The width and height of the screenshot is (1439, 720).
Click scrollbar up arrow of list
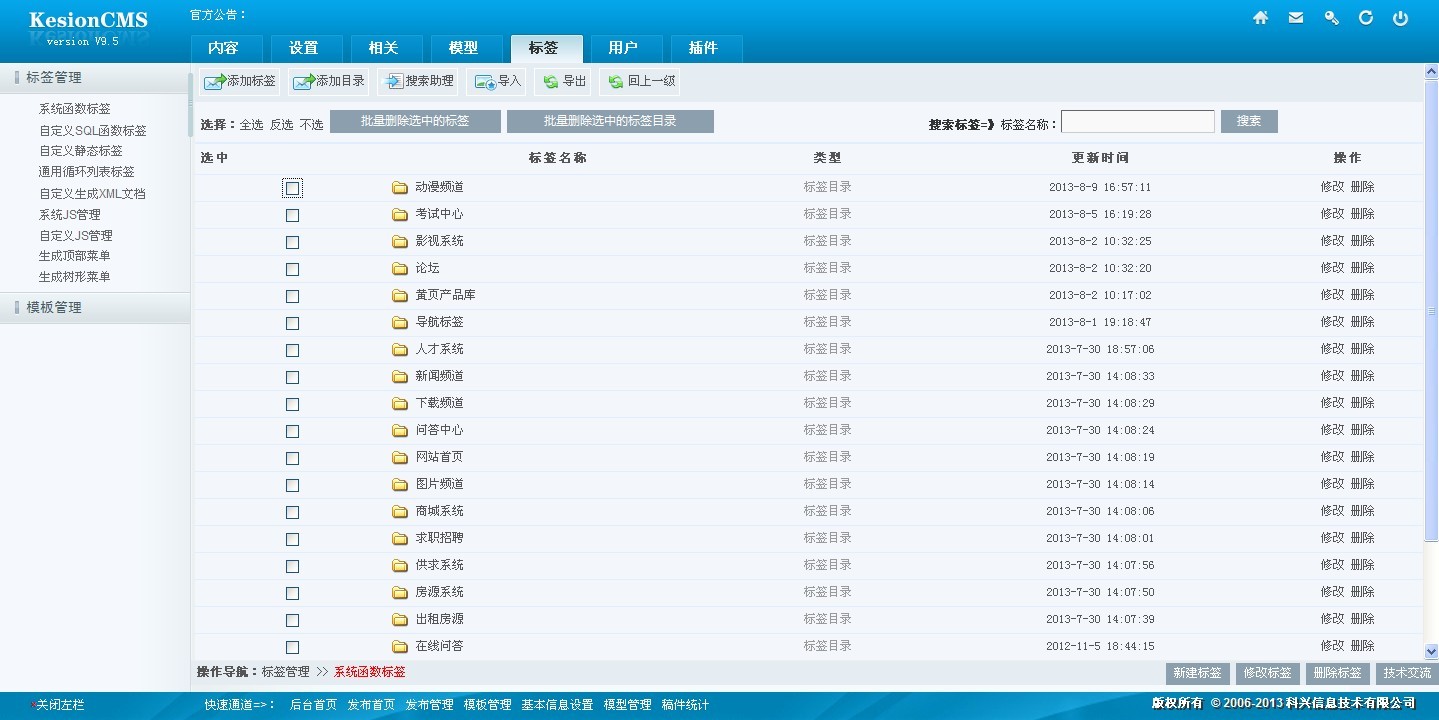point(1431,72)
